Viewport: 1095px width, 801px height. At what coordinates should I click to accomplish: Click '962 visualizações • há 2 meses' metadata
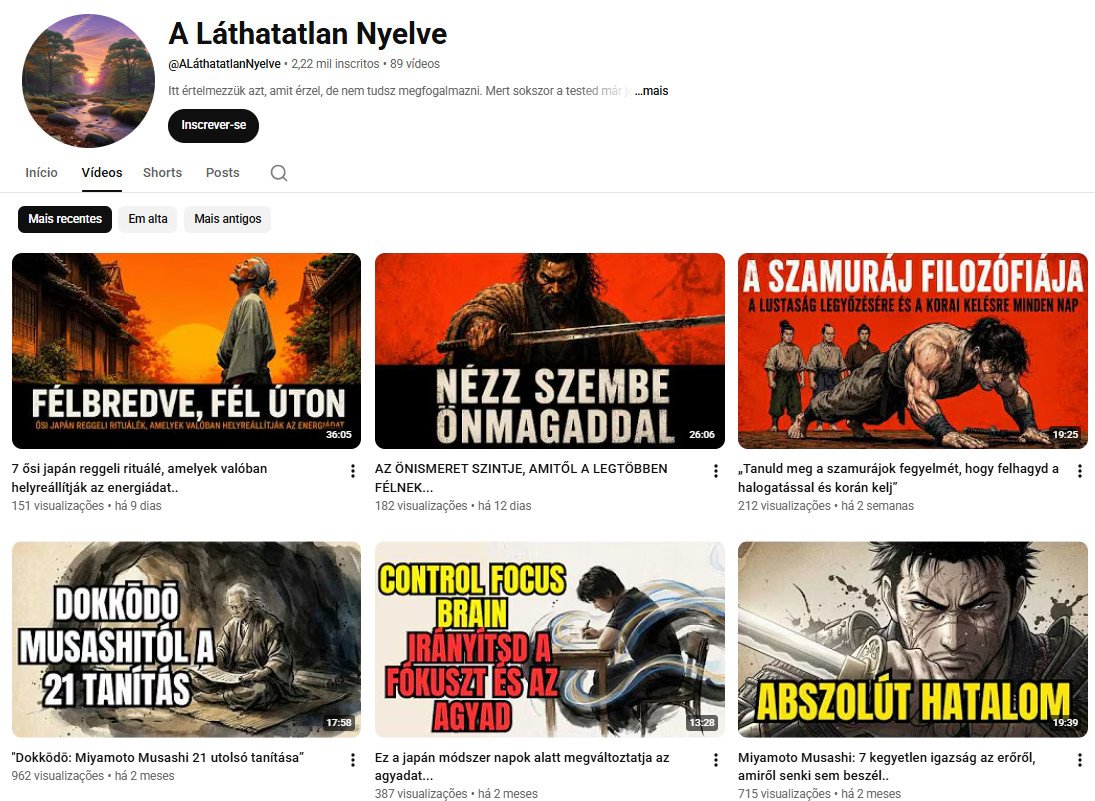pos(93,776)
